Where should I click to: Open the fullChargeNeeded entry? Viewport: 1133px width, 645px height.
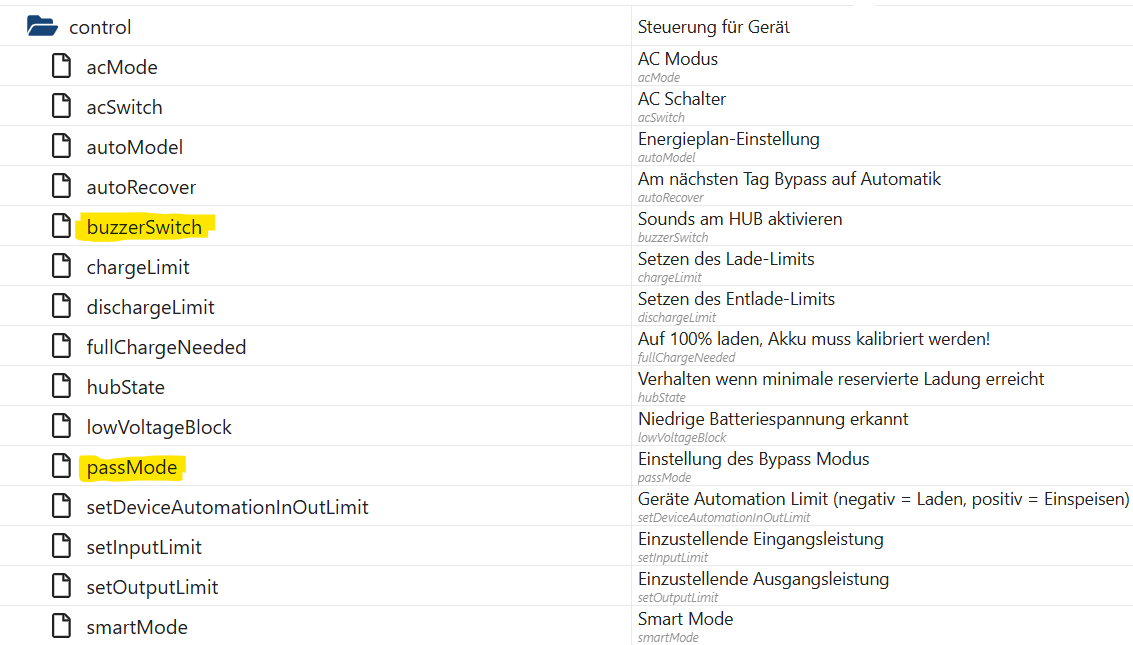166,347
